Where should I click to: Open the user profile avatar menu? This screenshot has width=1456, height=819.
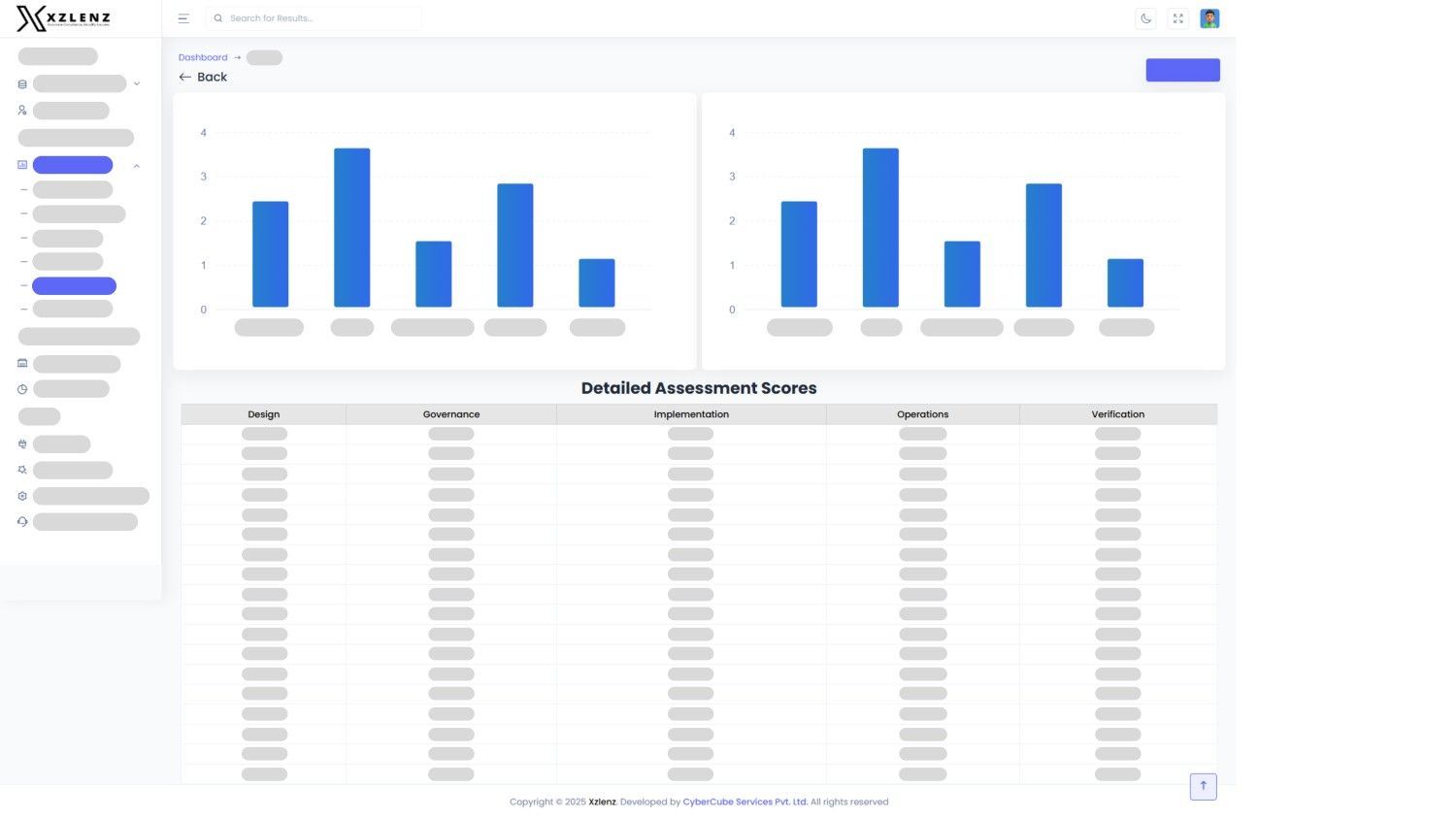click(1209, 18)
